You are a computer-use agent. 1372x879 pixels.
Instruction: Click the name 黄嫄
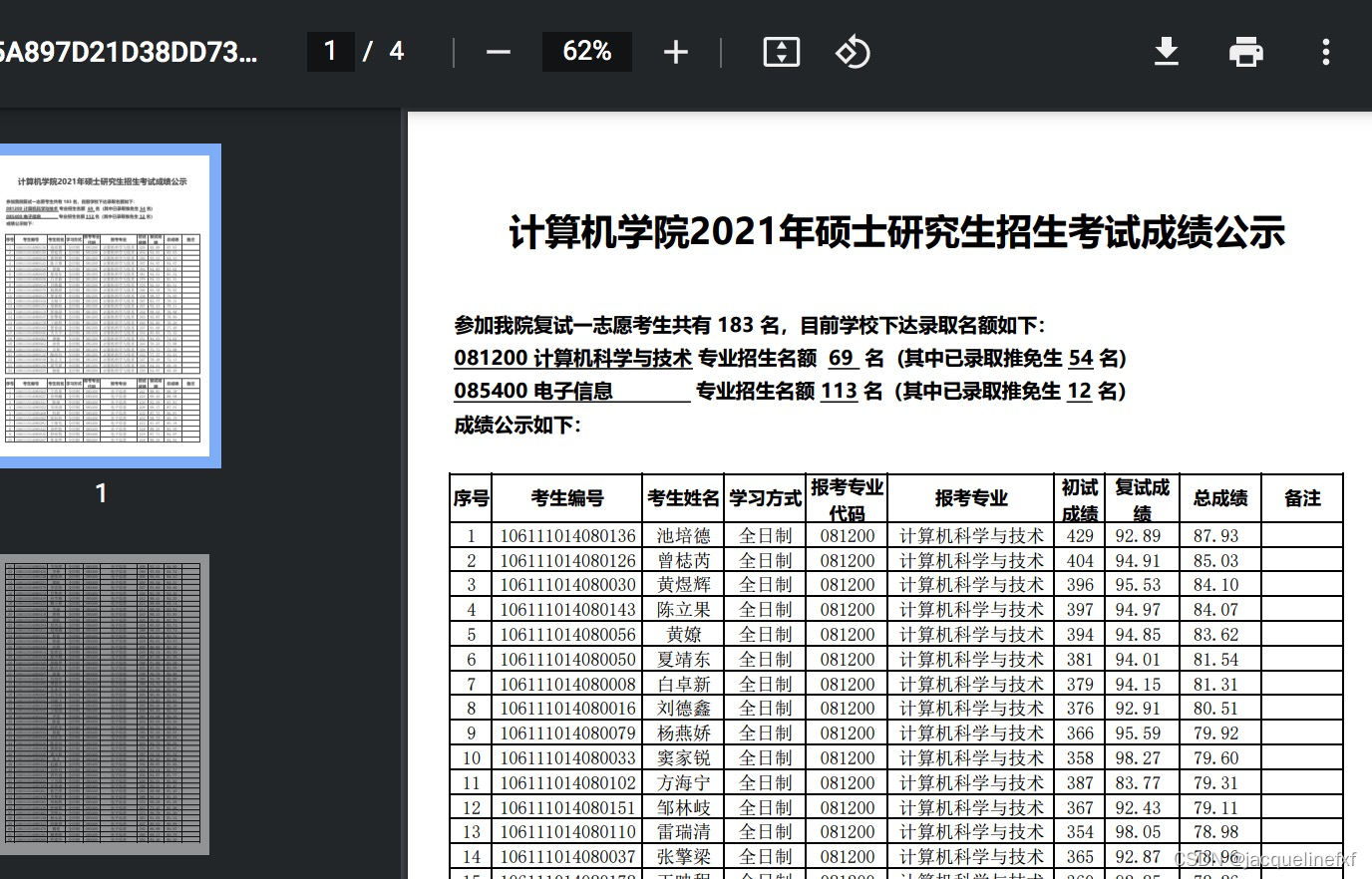684,635
